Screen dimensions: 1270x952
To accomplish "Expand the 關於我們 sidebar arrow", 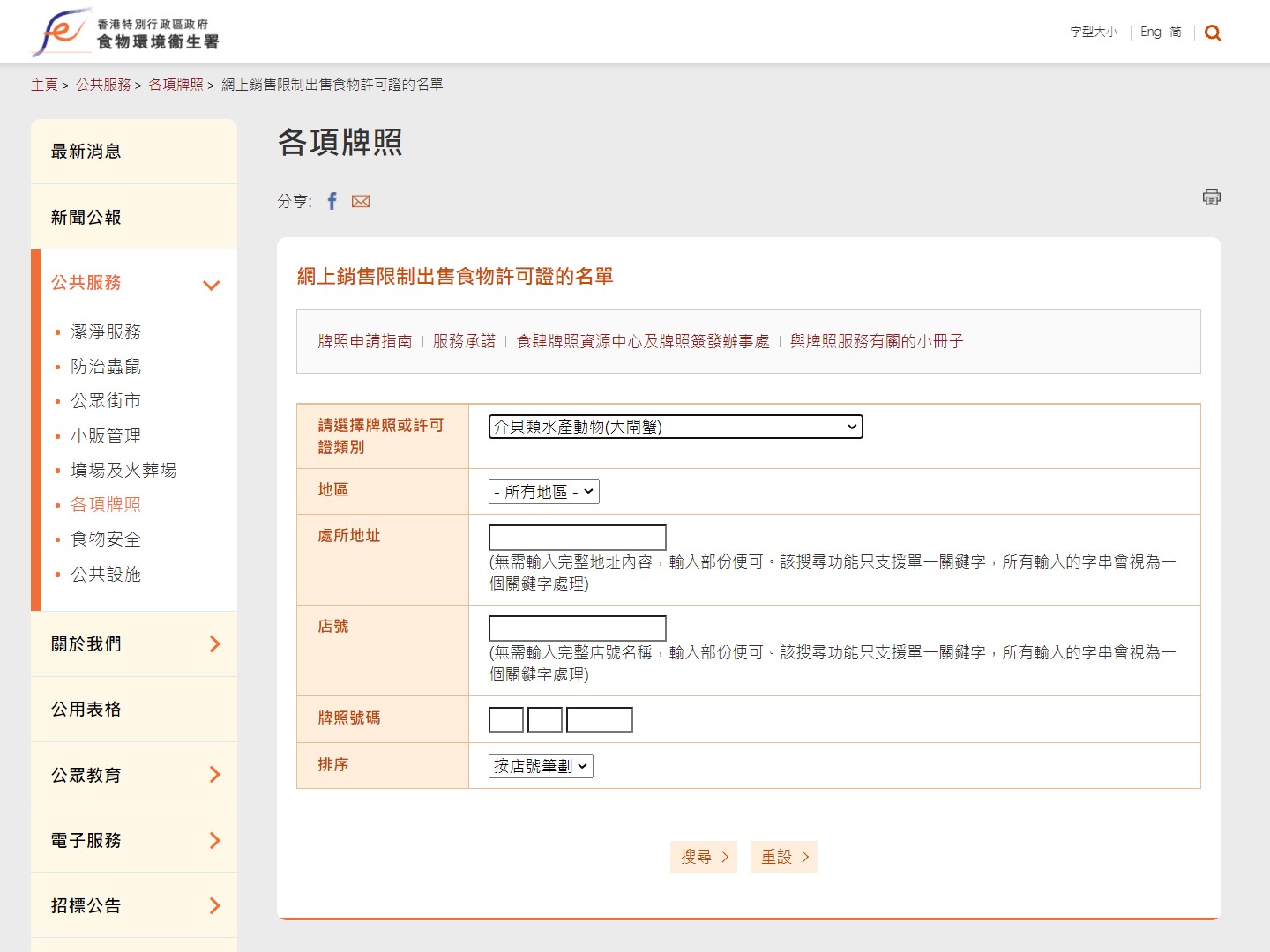I will pyautogui.click(x=214, y=644).
